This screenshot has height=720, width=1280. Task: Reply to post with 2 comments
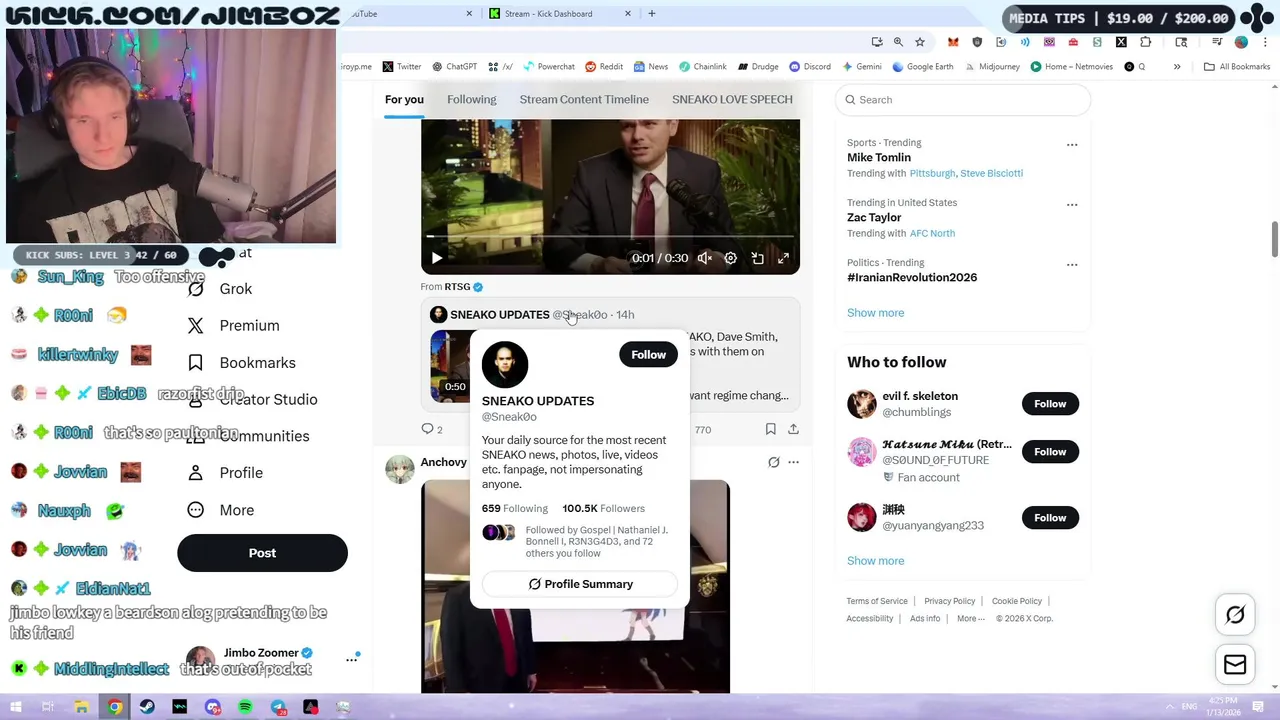click(x=432, y=429)
